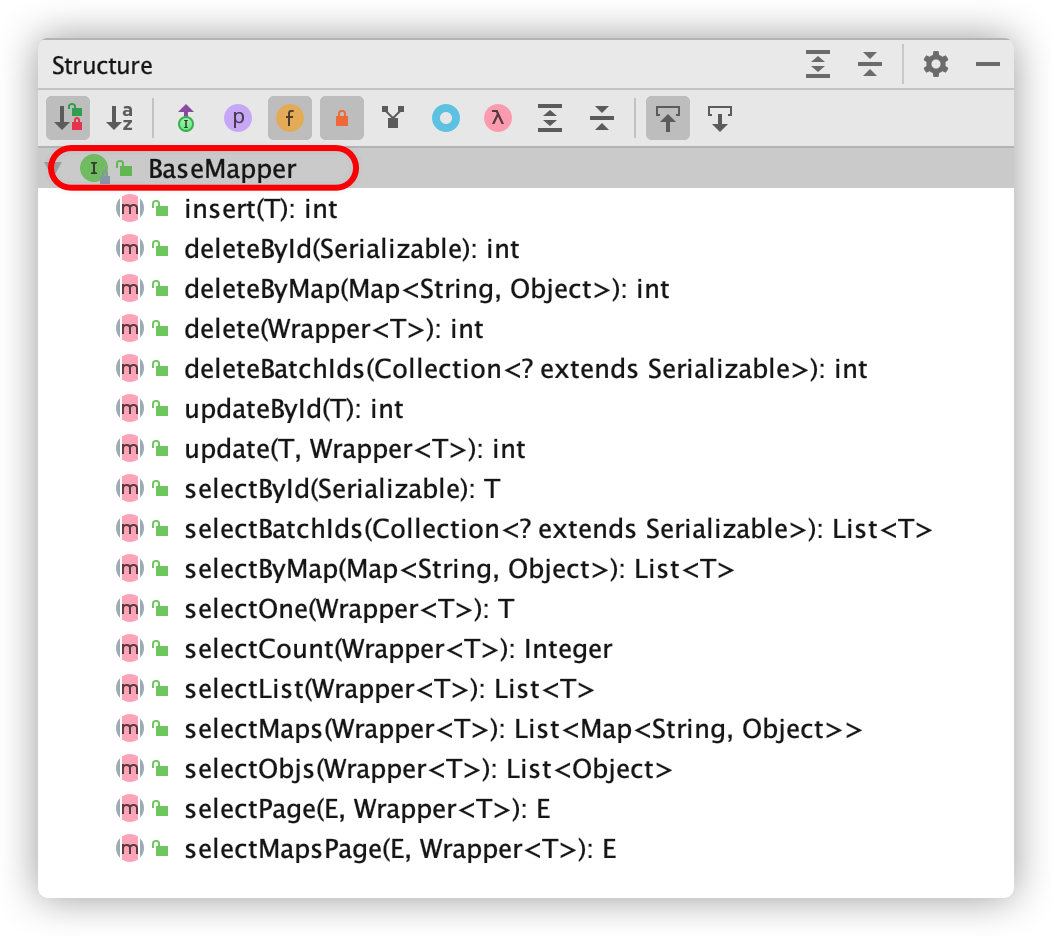
Task: Toggle the Show non-public lock button
Action: 342,119
